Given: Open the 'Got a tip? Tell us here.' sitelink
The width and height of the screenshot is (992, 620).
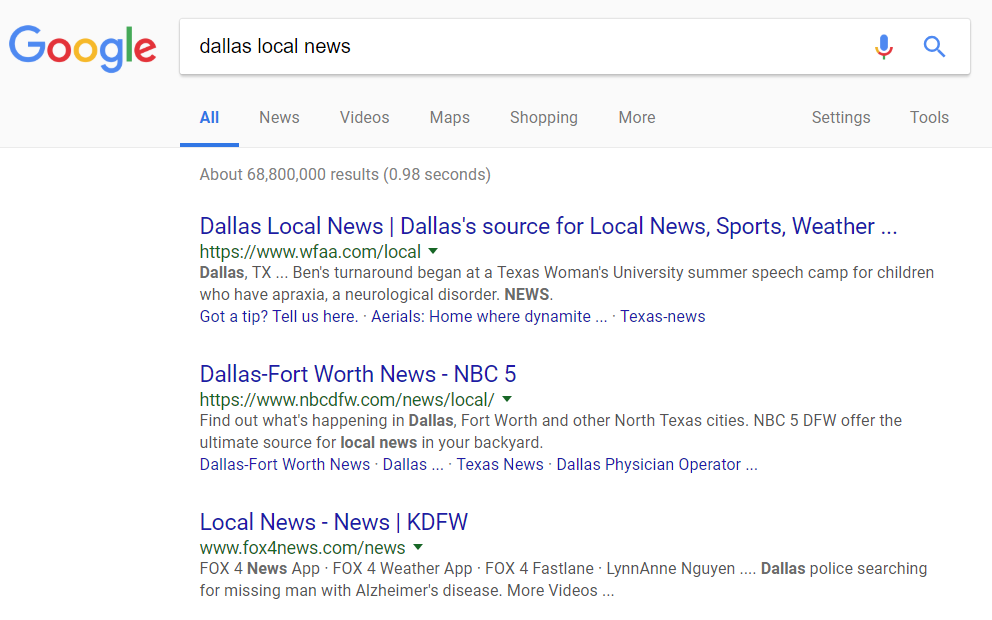Looking at the screenshot, I should click(279, 316).
